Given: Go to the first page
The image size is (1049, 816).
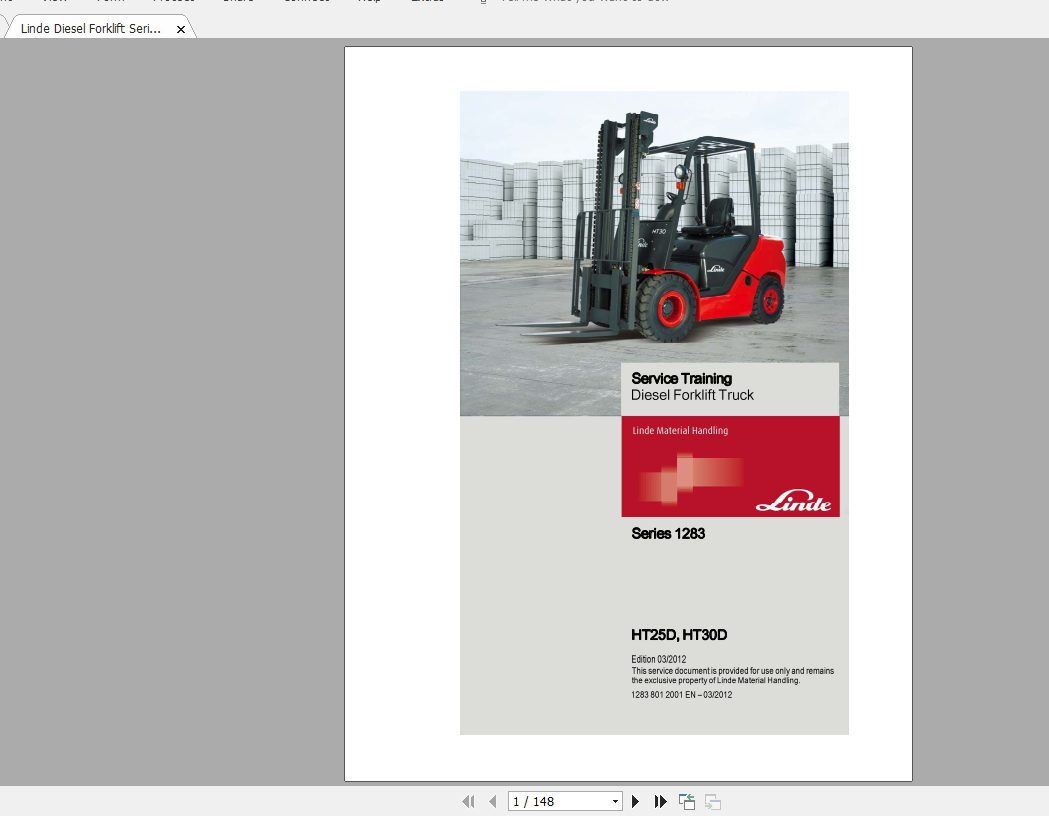Looking at the screenshot, I should coord(468,801).
